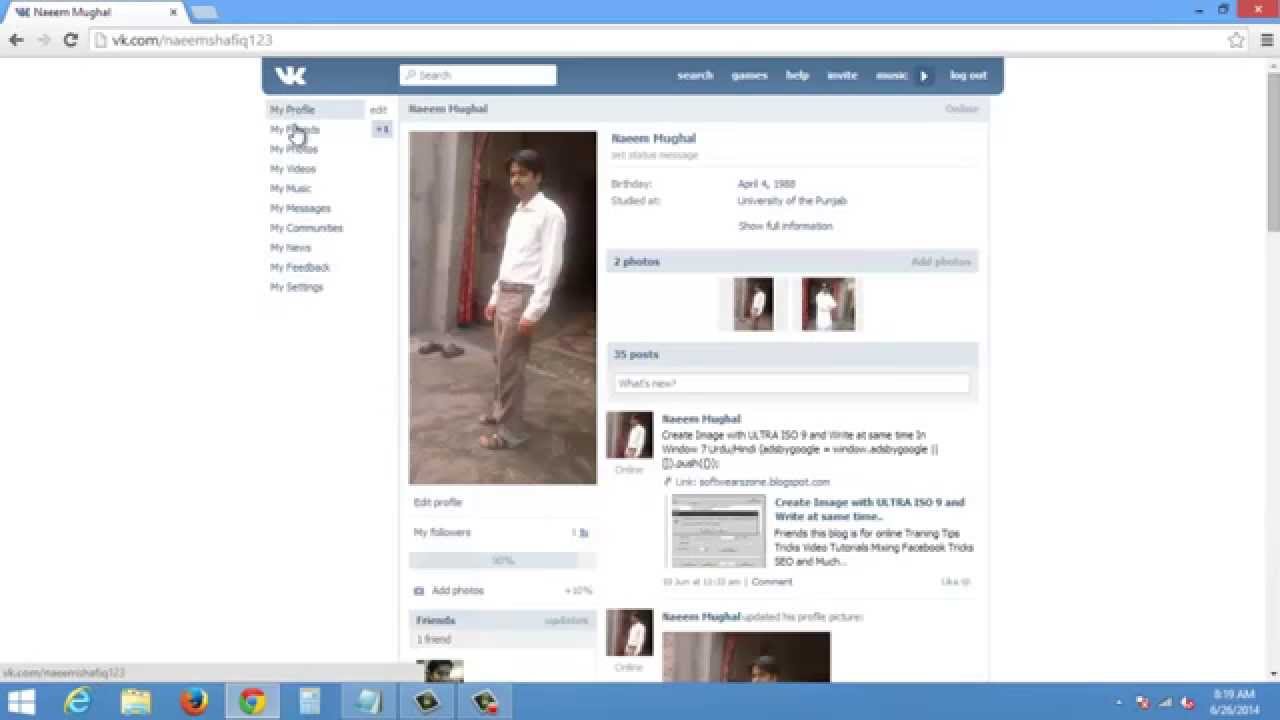The width and height of the screenshot is (1280, 720).
Task: Switch to Chrome in the taskbar
Action: coord(252,702)
